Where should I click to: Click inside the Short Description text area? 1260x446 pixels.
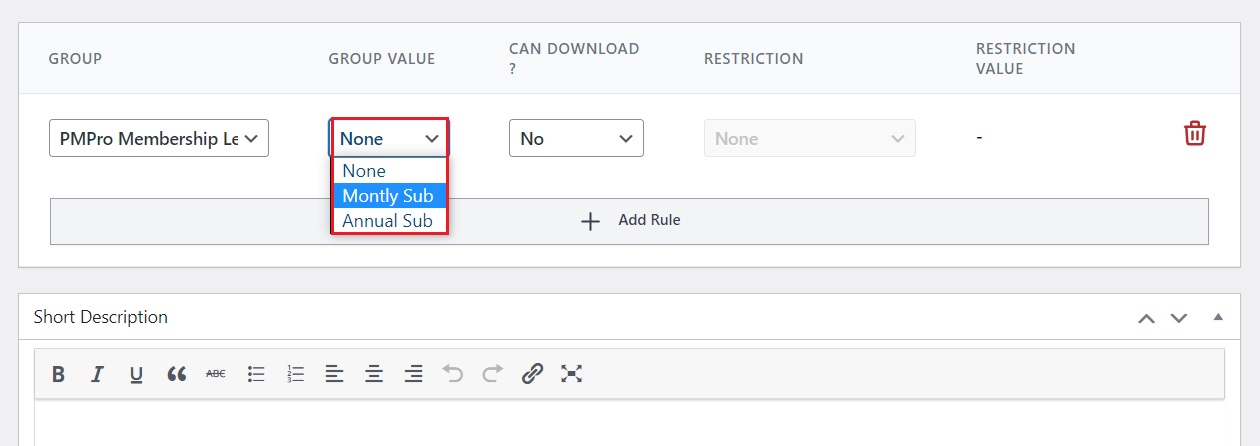point(629,423)
